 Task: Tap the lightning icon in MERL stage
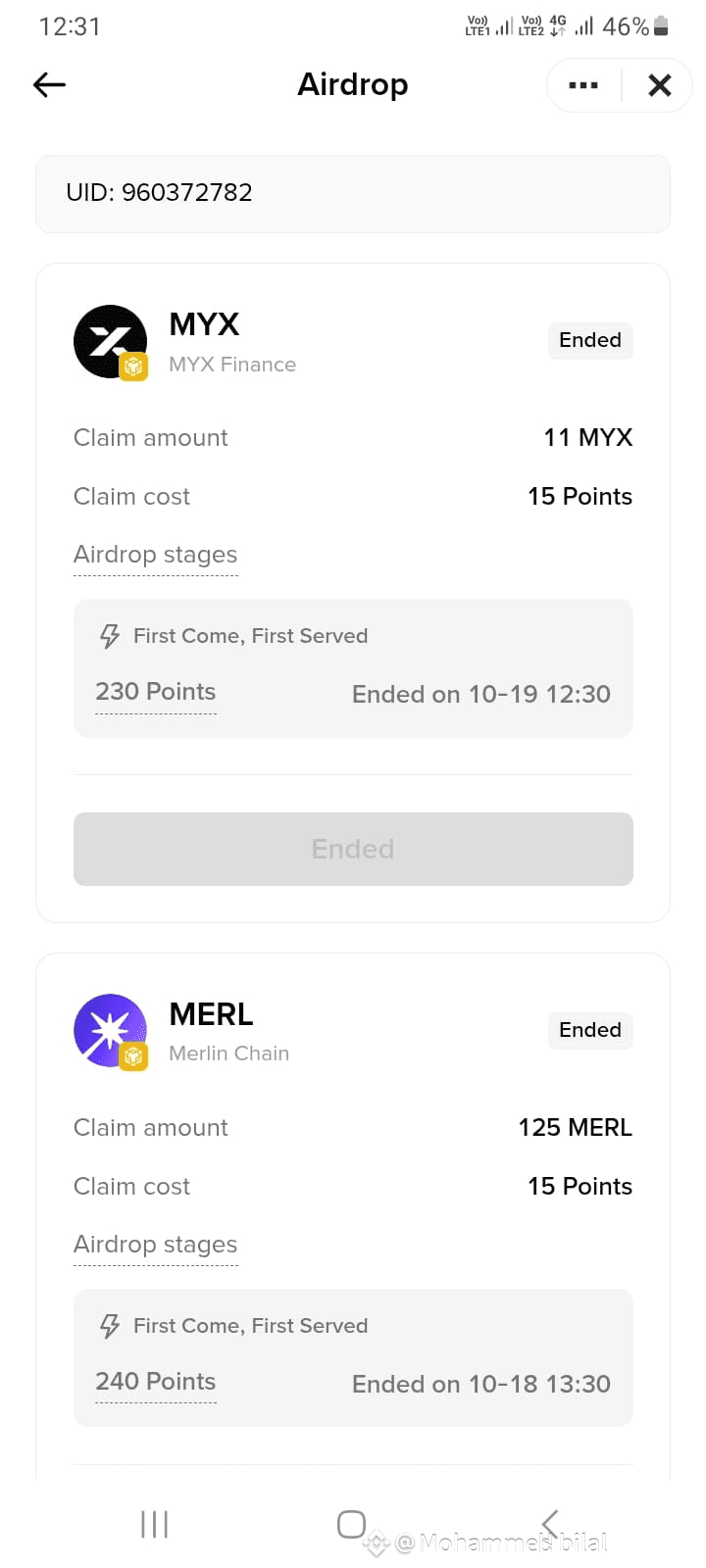point(110,1327)
